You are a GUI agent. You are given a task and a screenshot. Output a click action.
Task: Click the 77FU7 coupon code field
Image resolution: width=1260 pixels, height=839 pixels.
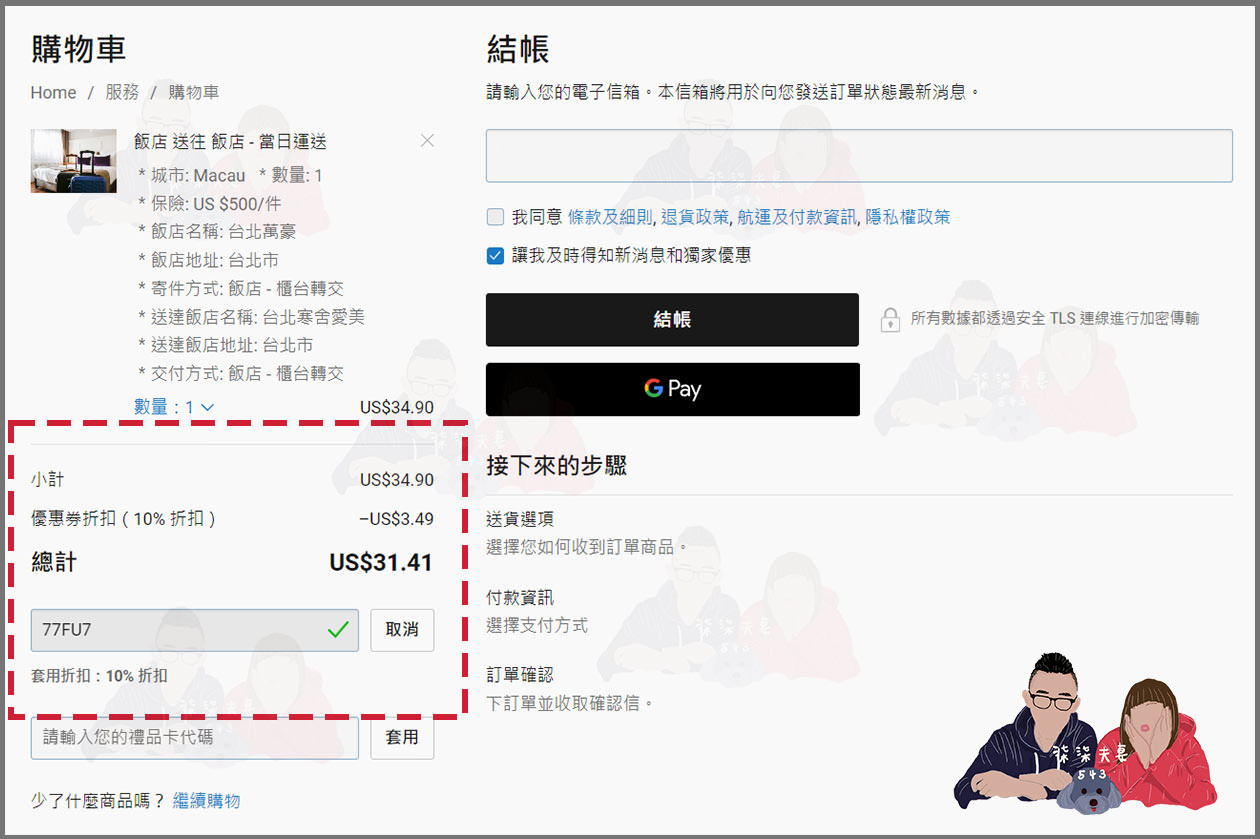coord(180,630)
